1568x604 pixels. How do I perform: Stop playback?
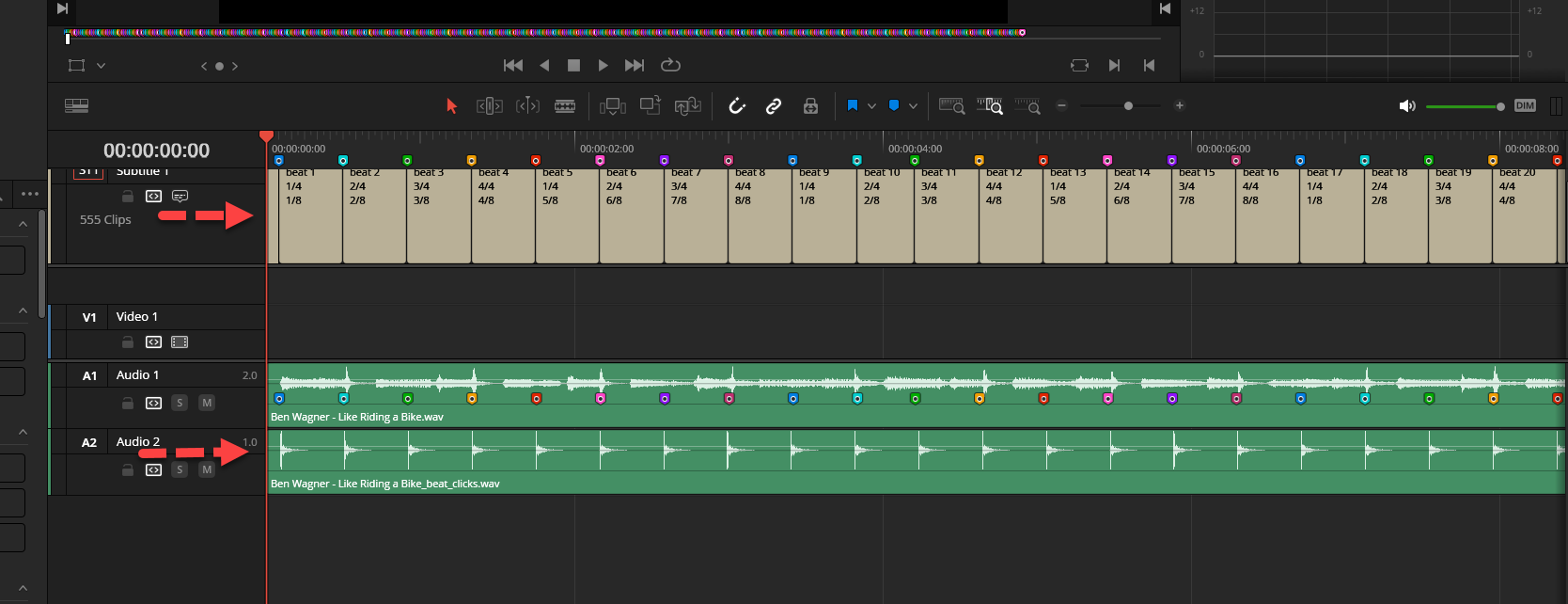tap(573, 65)
